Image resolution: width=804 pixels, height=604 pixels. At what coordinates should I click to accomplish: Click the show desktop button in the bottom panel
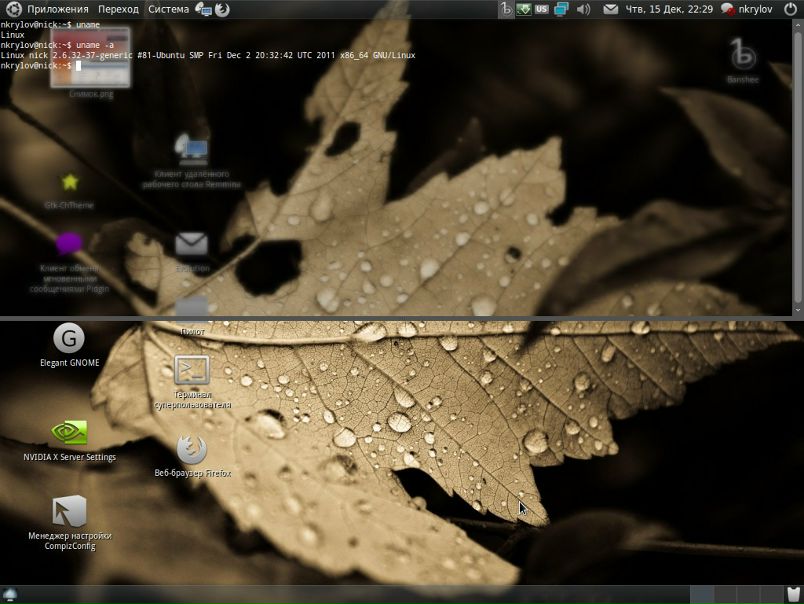coord(10,595)
